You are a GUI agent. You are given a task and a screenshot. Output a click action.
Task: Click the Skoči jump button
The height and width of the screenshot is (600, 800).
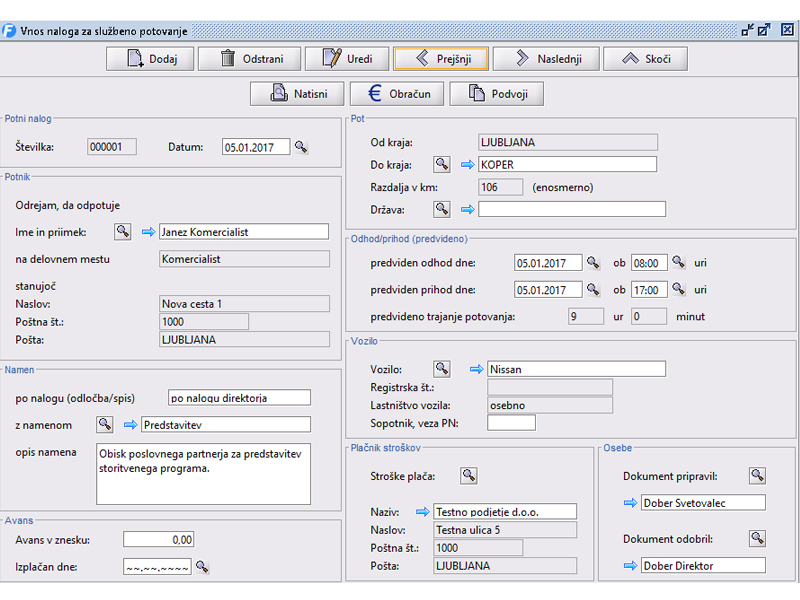(x=645, y=59)
